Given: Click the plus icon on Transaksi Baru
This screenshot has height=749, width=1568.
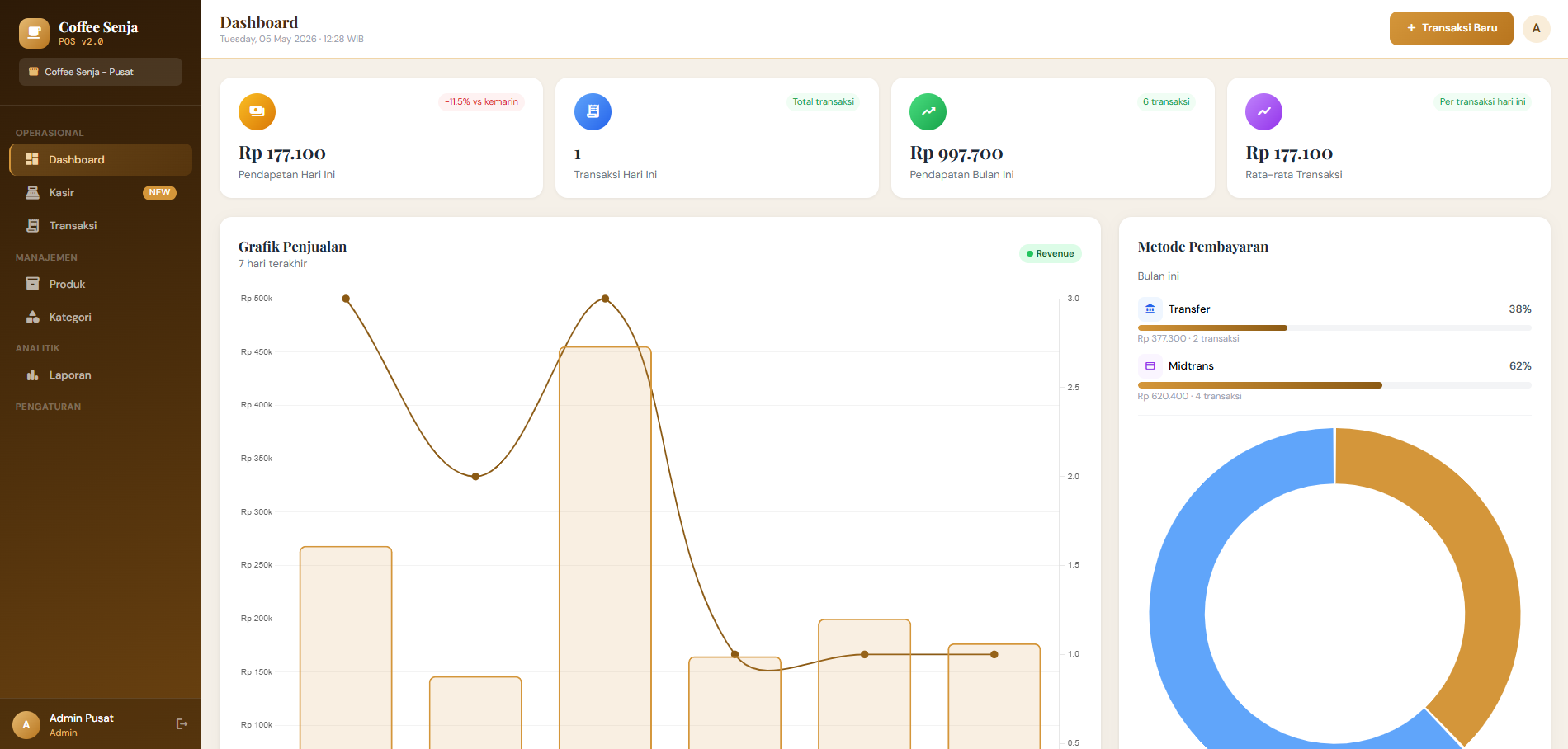Looking at the screenshot, I should click(1411, 28).
